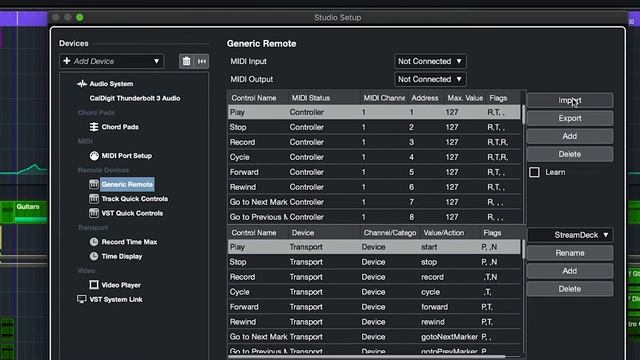The width and height of the screenshot is (640, 360).
Task: Click the Address column header
Action: pos(425,98)
